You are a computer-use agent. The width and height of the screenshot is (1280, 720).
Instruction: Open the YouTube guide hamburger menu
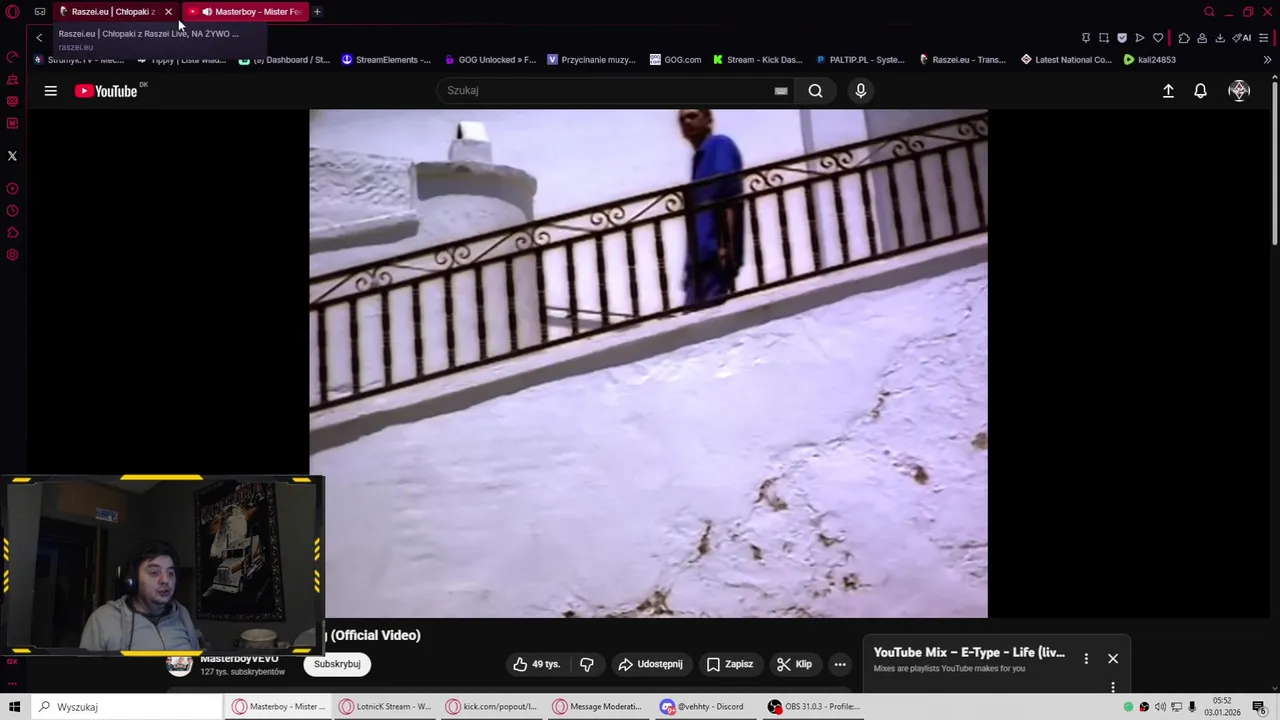(x=50, y=91)
